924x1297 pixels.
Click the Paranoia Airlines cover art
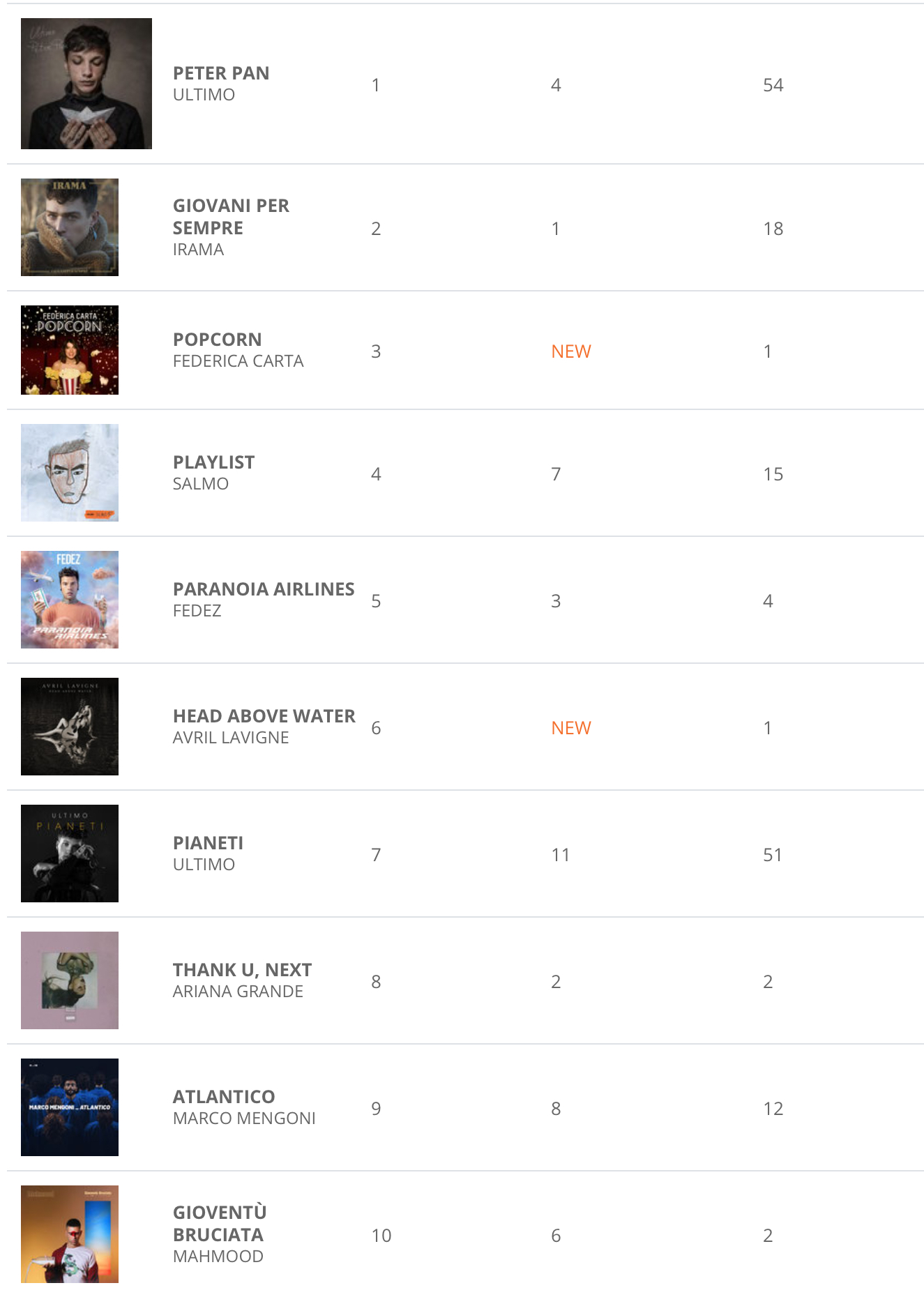[x=70, y=600]
